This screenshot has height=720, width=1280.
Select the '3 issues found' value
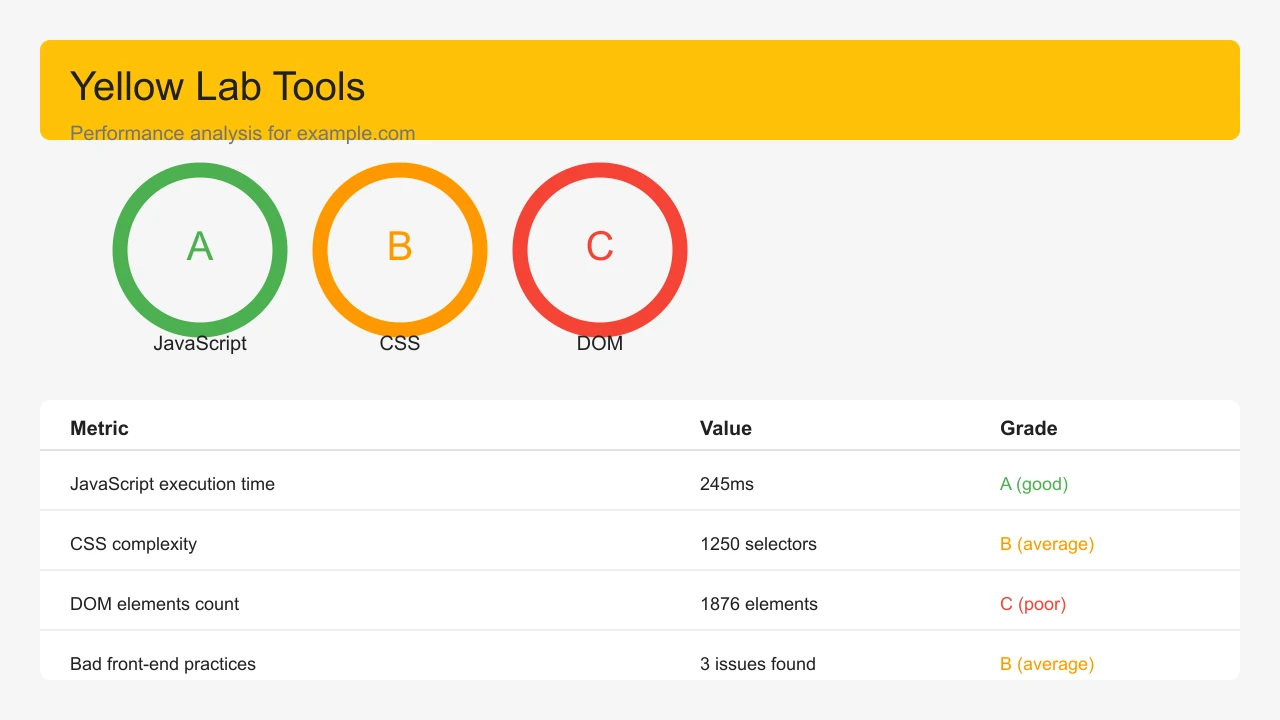point(758,664)
